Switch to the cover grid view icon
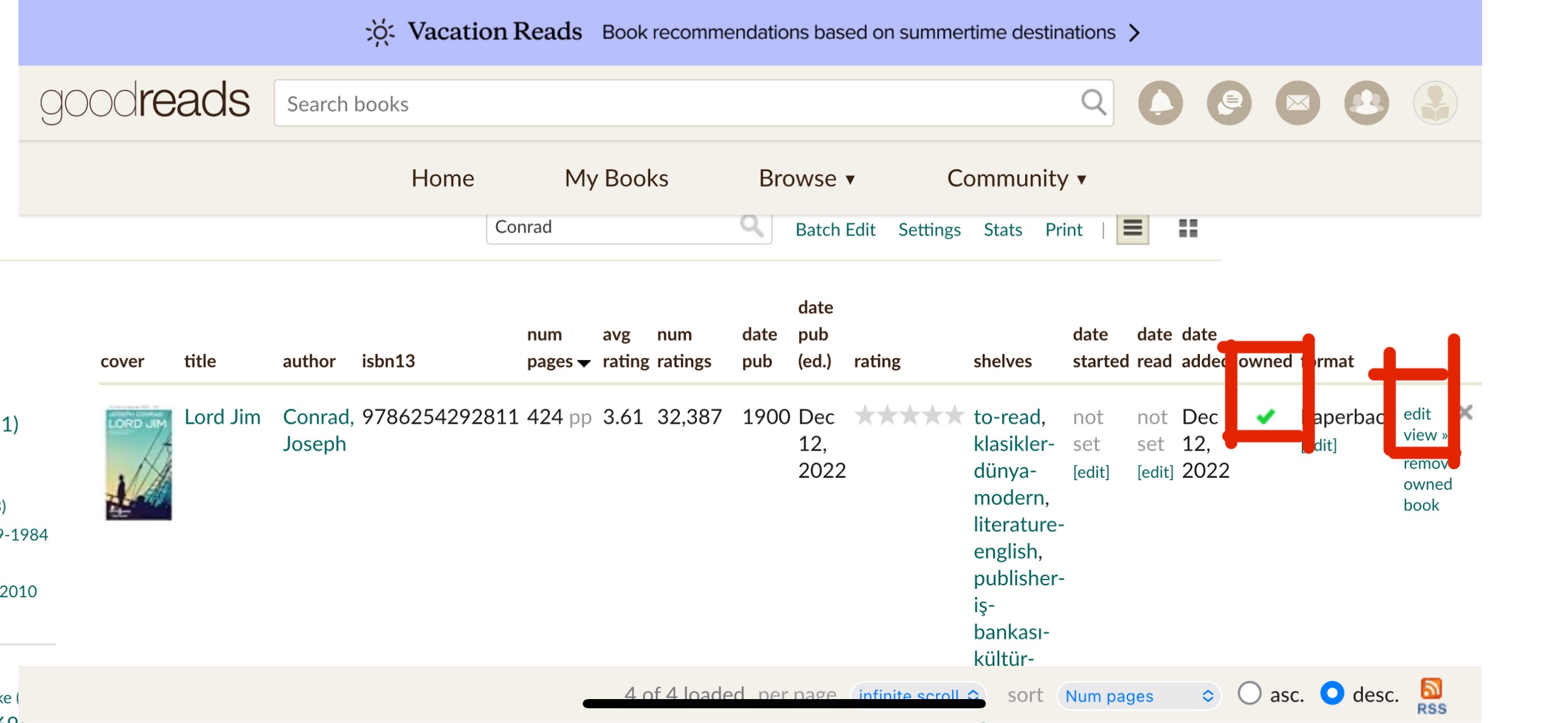1568x723 pixels. [x=1187, y=229]
